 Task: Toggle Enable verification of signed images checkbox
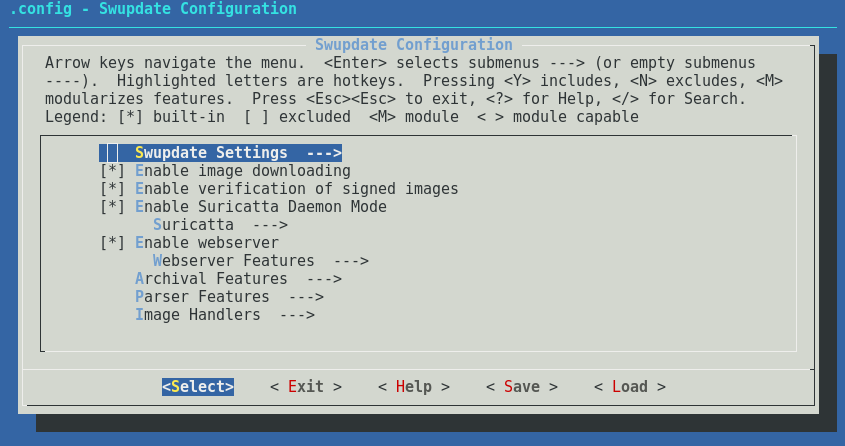113,189
